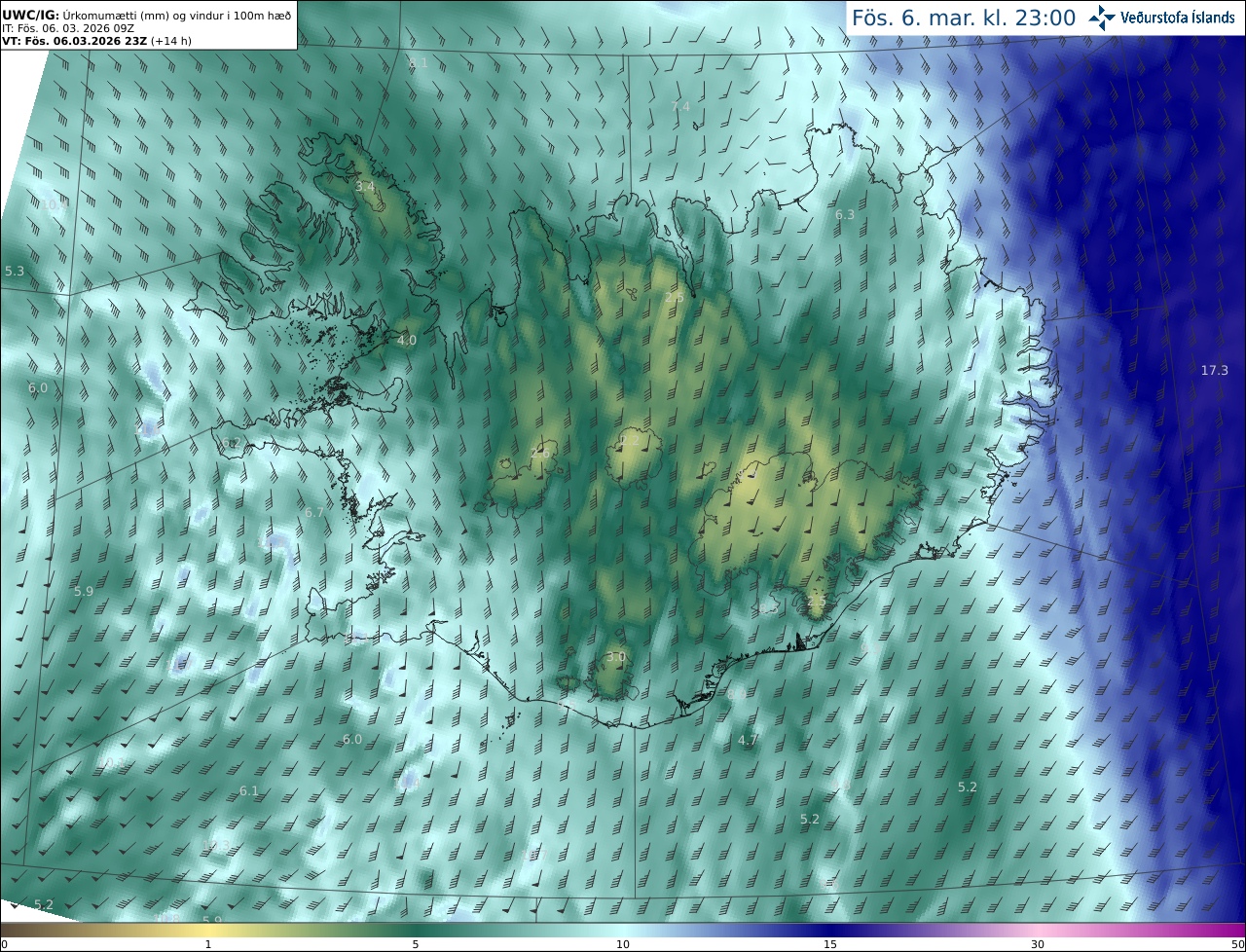Click the date header "Fös. 6. mar. kl. 23:00"
This screenshot has width=1246, height=952.
coord(964,18)
